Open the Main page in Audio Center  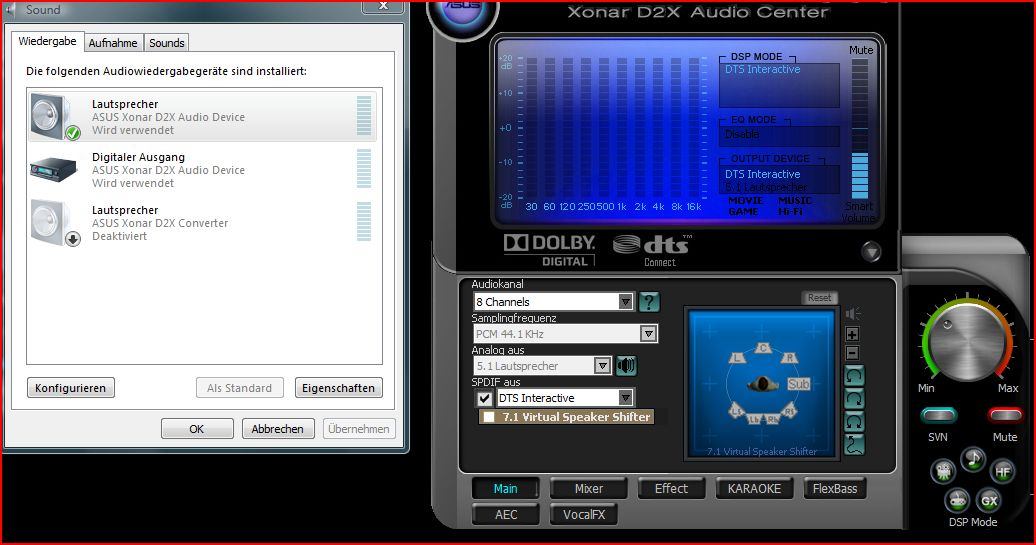505,489
